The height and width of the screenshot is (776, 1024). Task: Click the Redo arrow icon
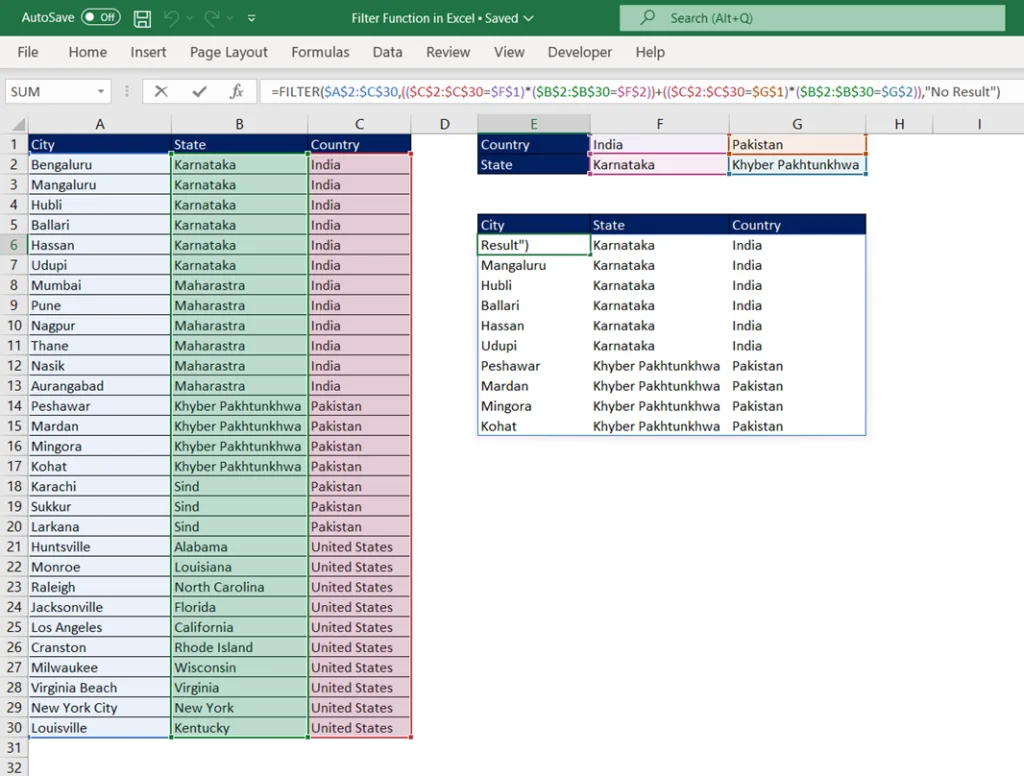coord(210,18)
